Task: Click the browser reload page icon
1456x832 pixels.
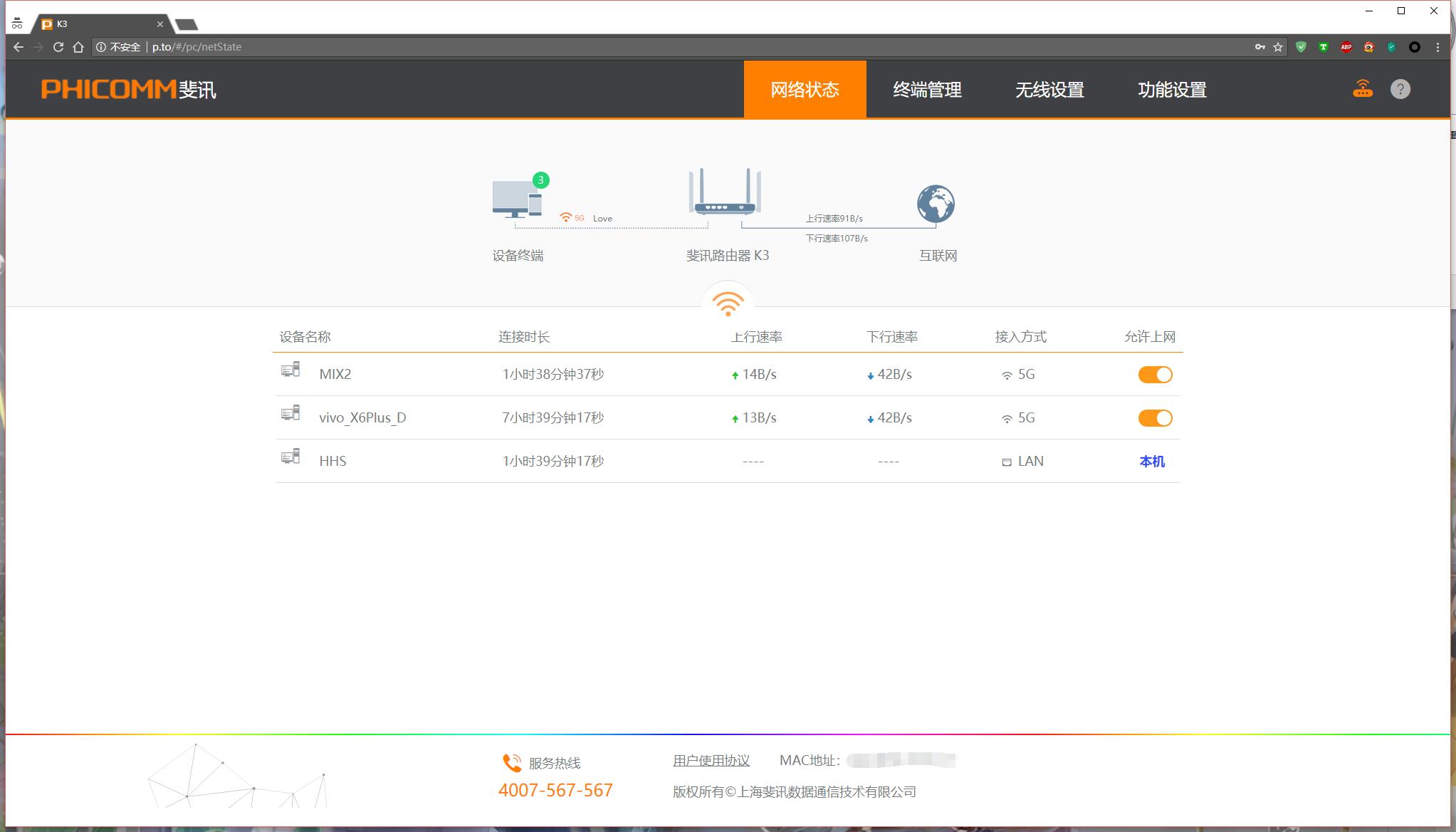Action: click(58, 47)
